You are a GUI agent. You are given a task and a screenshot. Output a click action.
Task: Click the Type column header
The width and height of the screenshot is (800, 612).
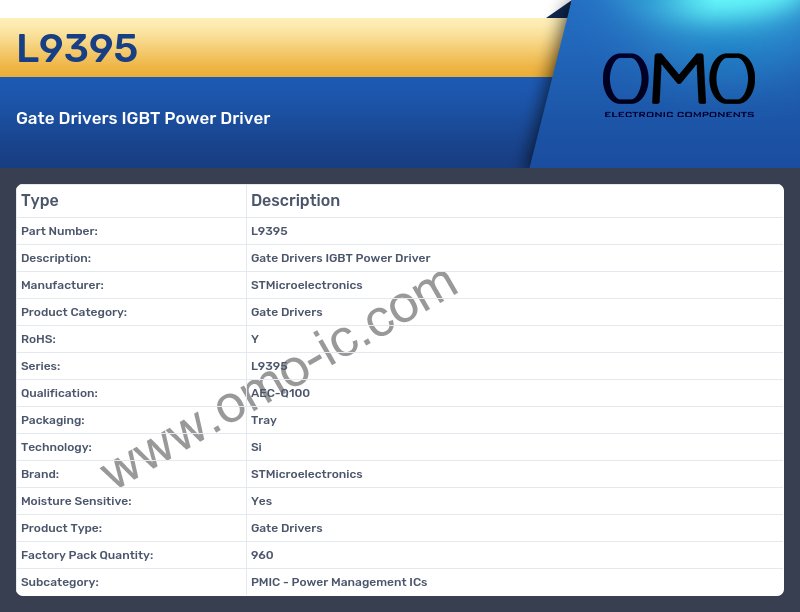[x=40, y=201]
